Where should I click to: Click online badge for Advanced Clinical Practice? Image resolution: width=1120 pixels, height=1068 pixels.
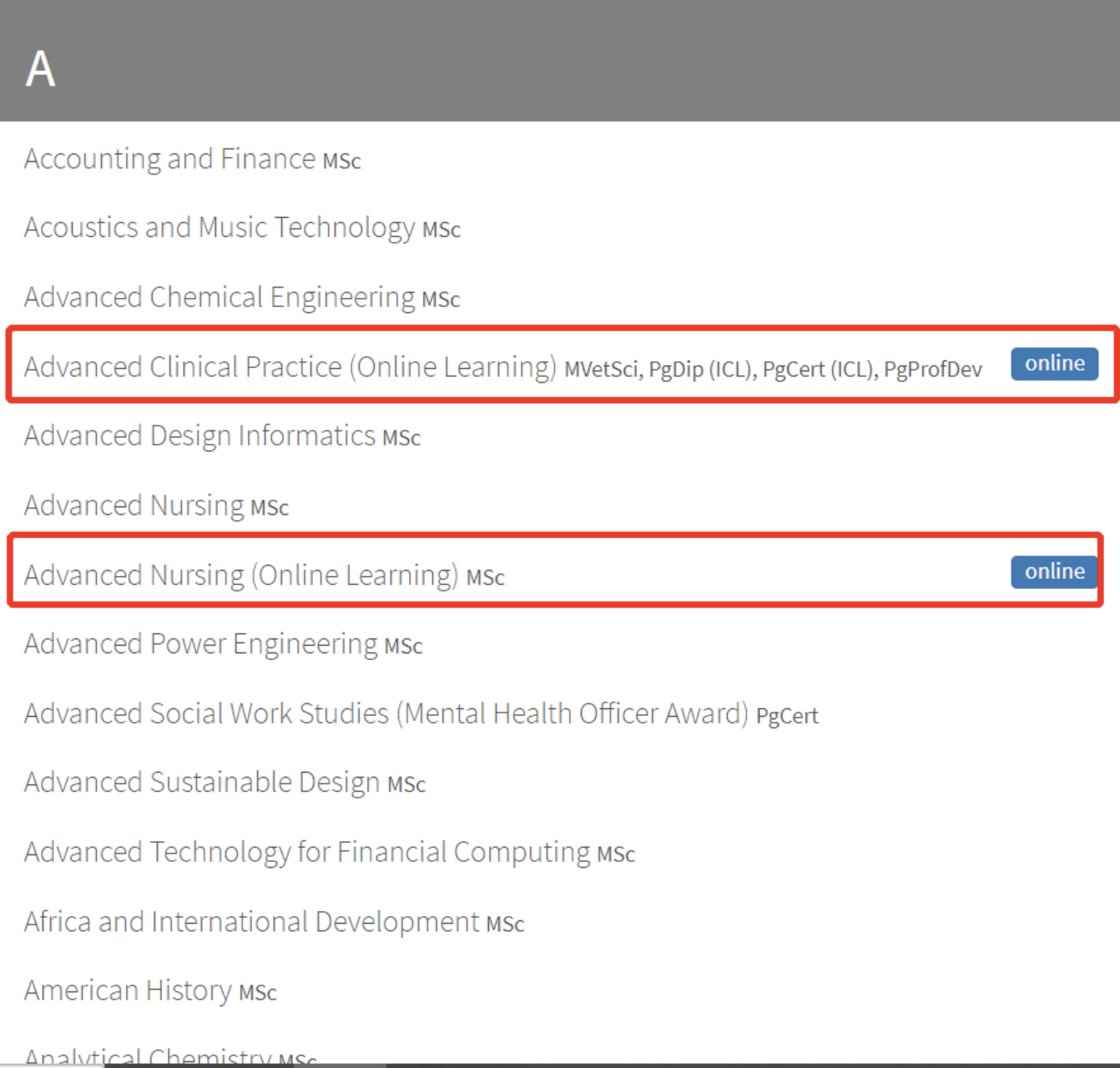[x=1054, y=364]
